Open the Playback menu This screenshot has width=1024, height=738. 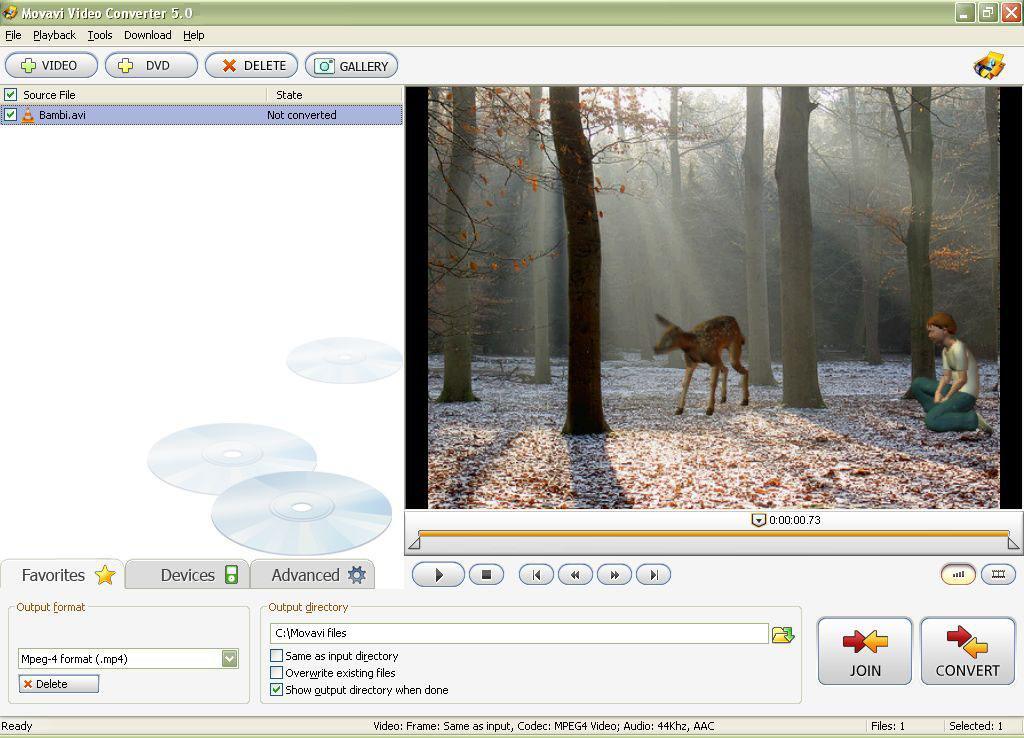coord(54,35)
